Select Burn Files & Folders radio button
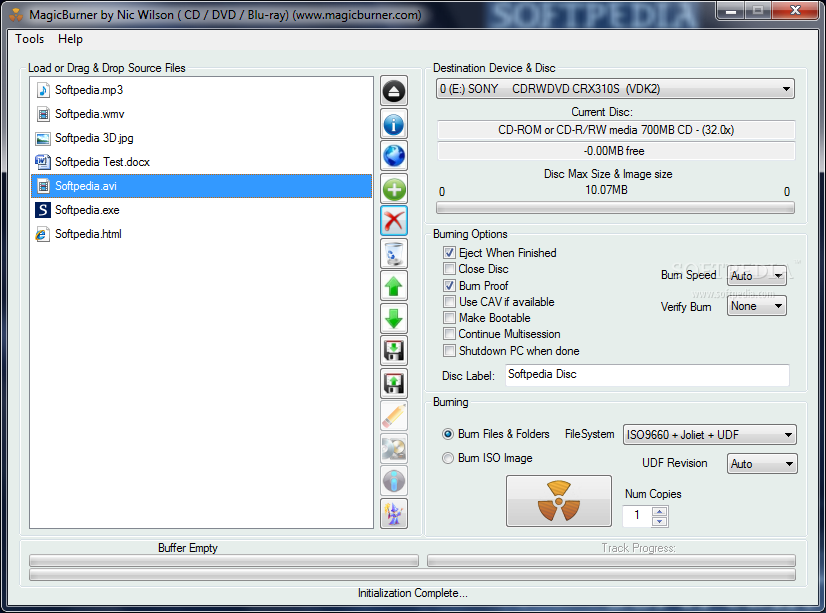Viewport: 826px width, 613px height. click(x=448, y=434)
